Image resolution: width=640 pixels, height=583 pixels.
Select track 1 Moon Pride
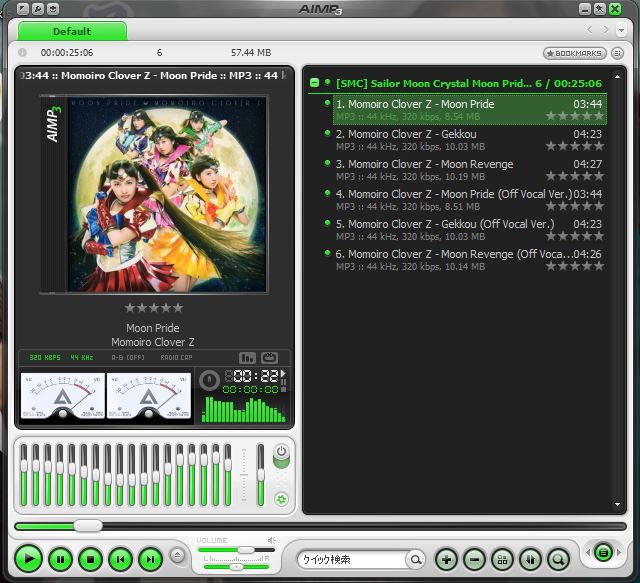click(x=469, y=110)
